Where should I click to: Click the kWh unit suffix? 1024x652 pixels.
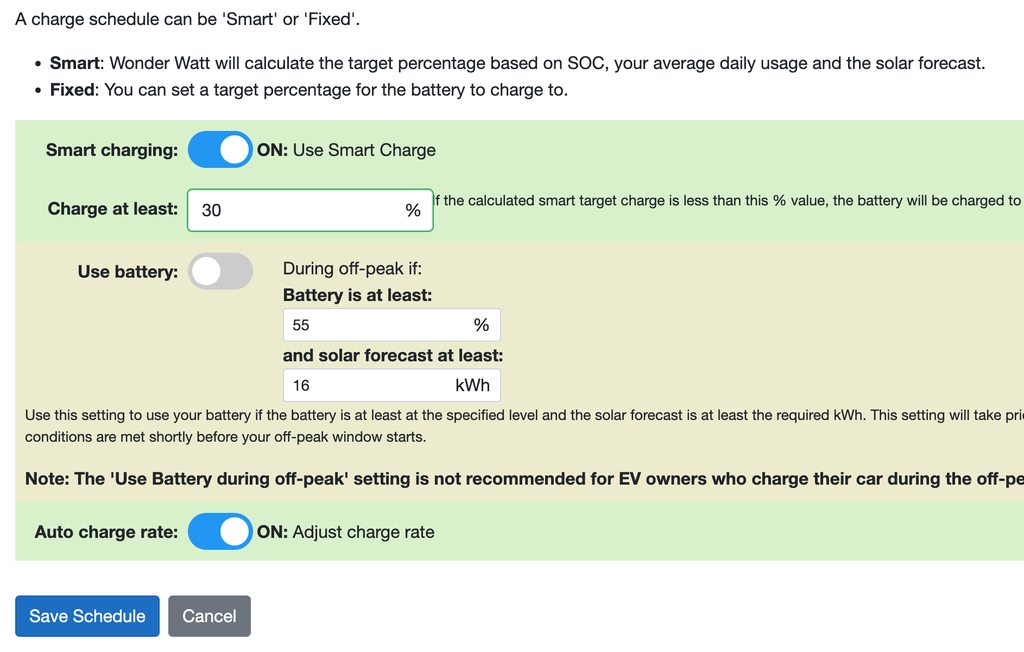click(x=472, y=385)
